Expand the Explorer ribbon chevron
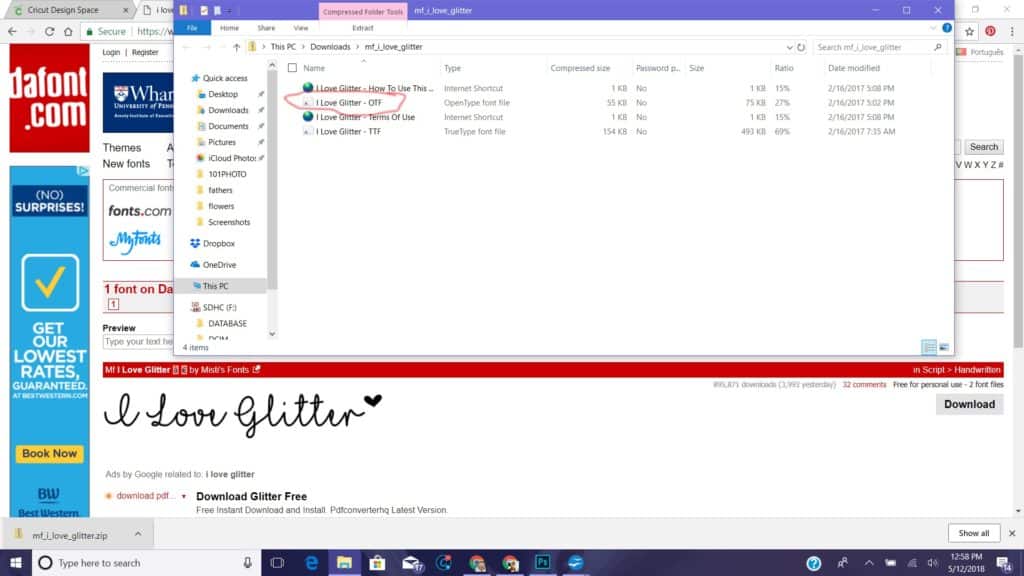Viewport: 1024px width, 576px height. coord(933,28)
